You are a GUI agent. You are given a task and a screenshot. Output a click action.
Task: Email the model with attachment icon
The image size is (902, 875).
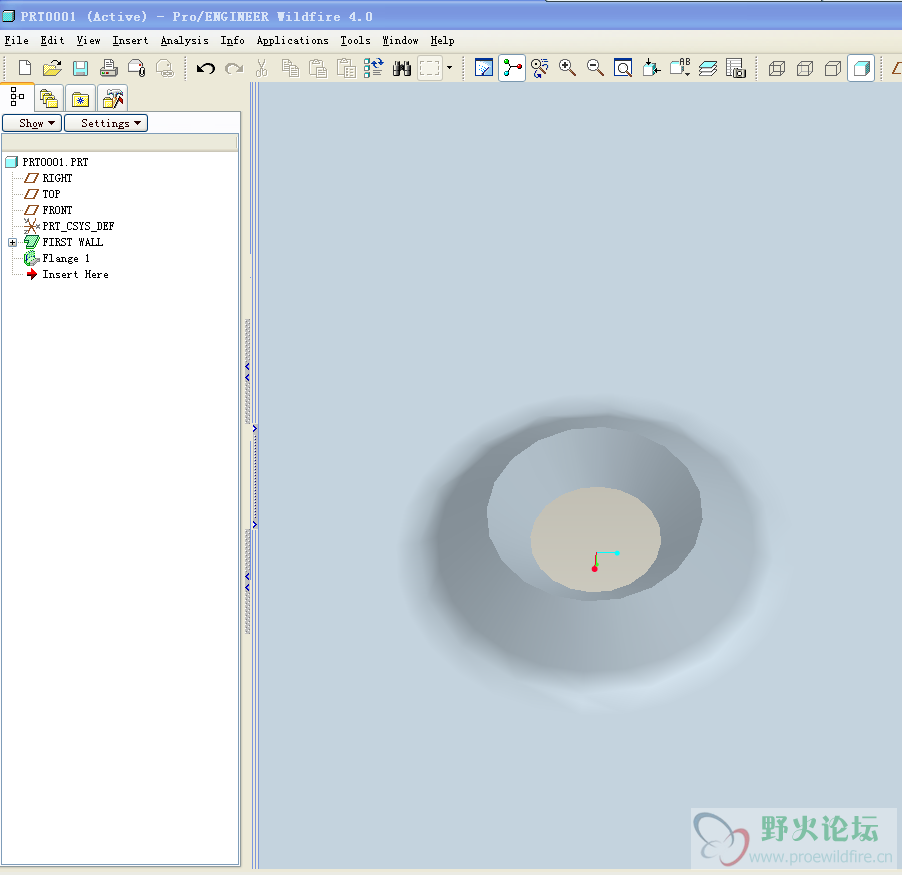tap(136, 68)
